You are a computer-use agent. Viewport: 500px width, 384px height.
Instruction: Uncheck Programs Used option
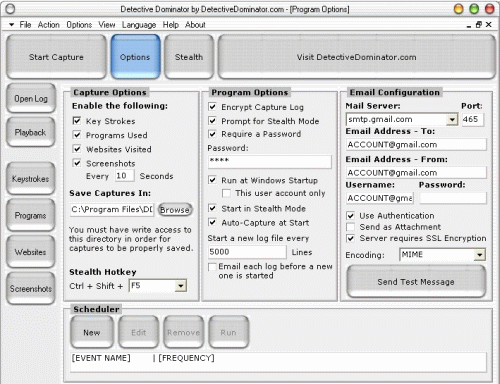[x=77, y=135]
